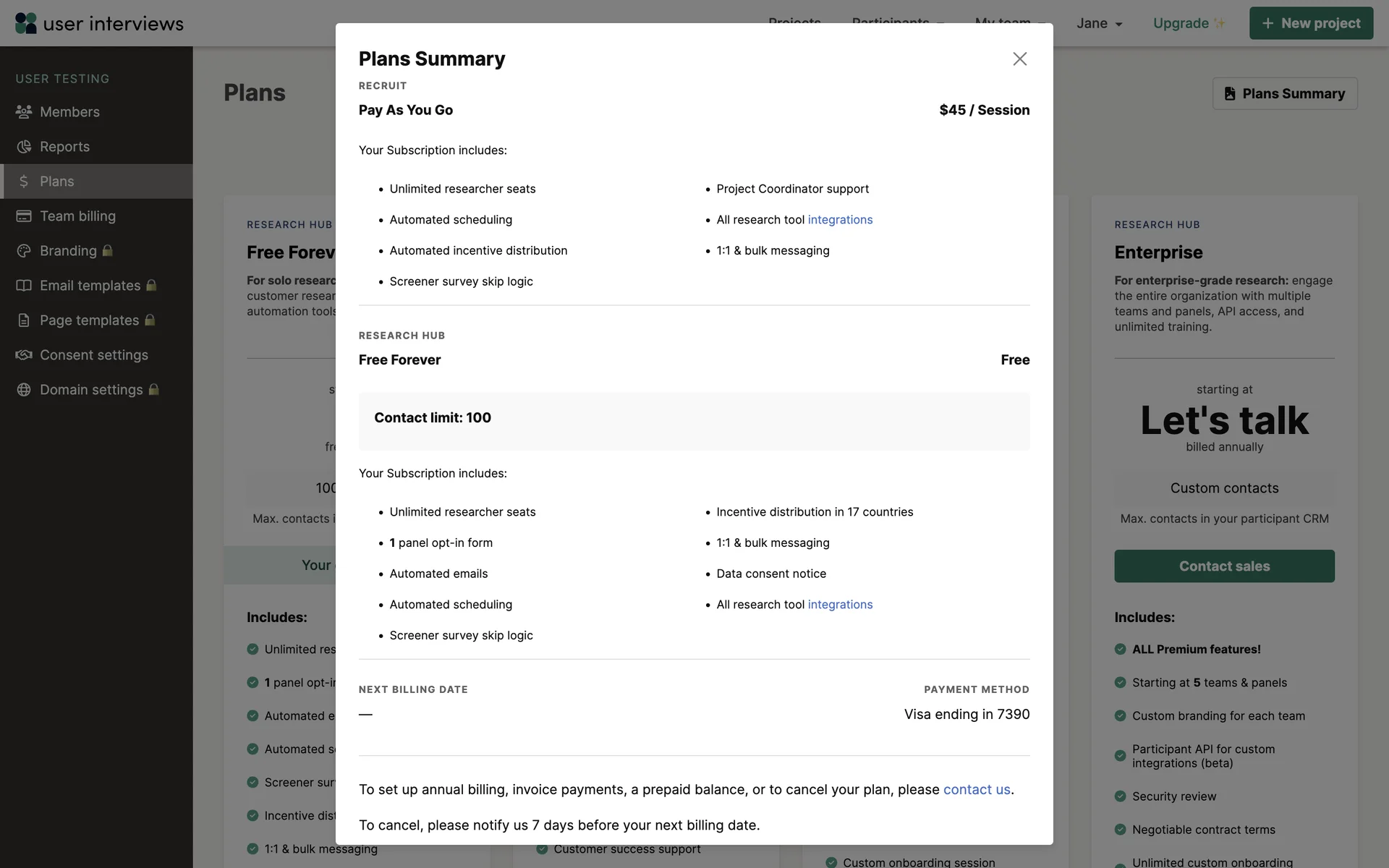The width and height of the screenshot is (1389, 868).
Task: Click the Page templates document icon
Action: (x=24, y=320)
